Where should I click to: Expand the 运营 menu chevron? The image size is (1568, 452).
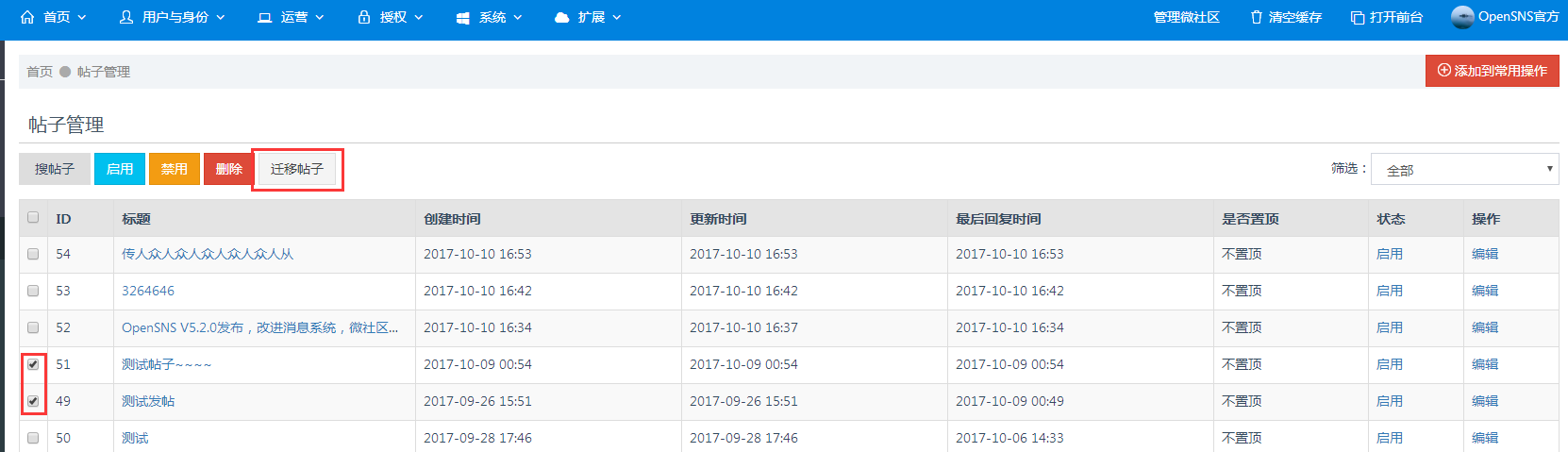click(319, 17)
